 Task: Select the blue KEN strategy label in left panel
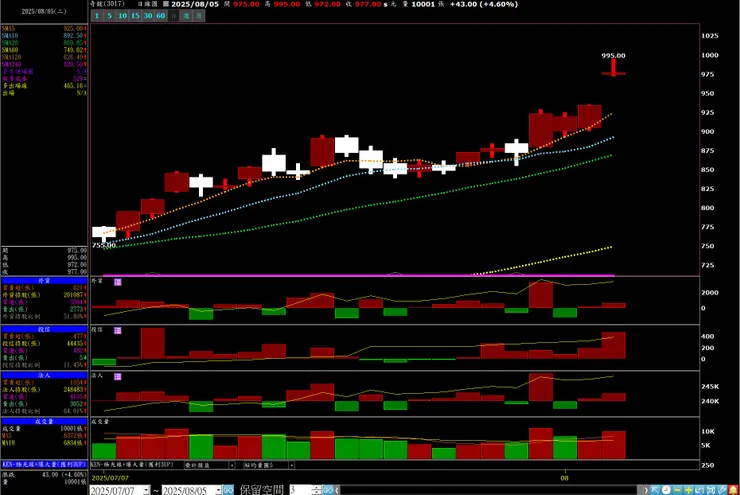point(44,464)
